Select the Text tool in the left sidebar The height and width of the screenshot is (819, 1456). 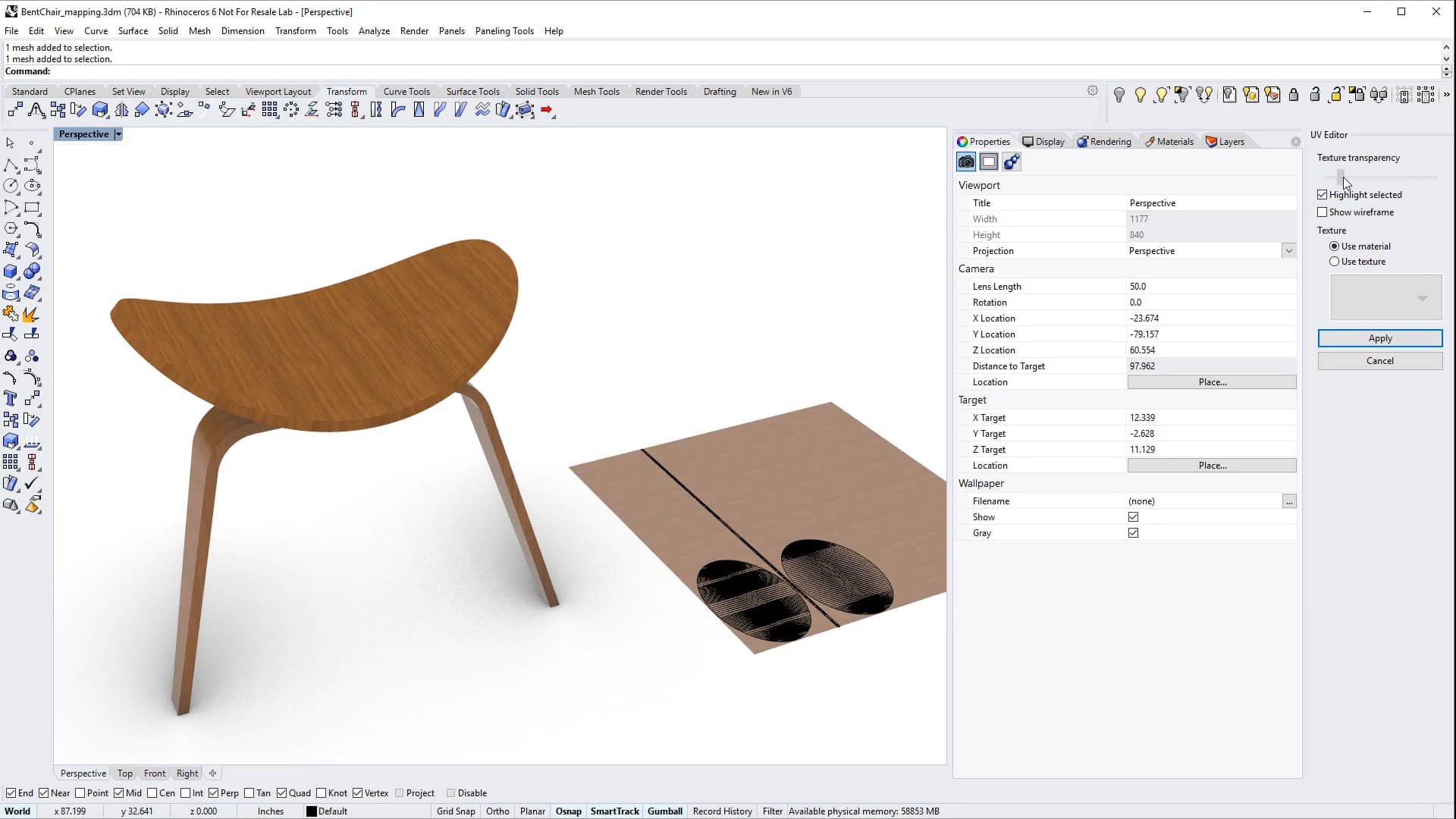(10, 398)
